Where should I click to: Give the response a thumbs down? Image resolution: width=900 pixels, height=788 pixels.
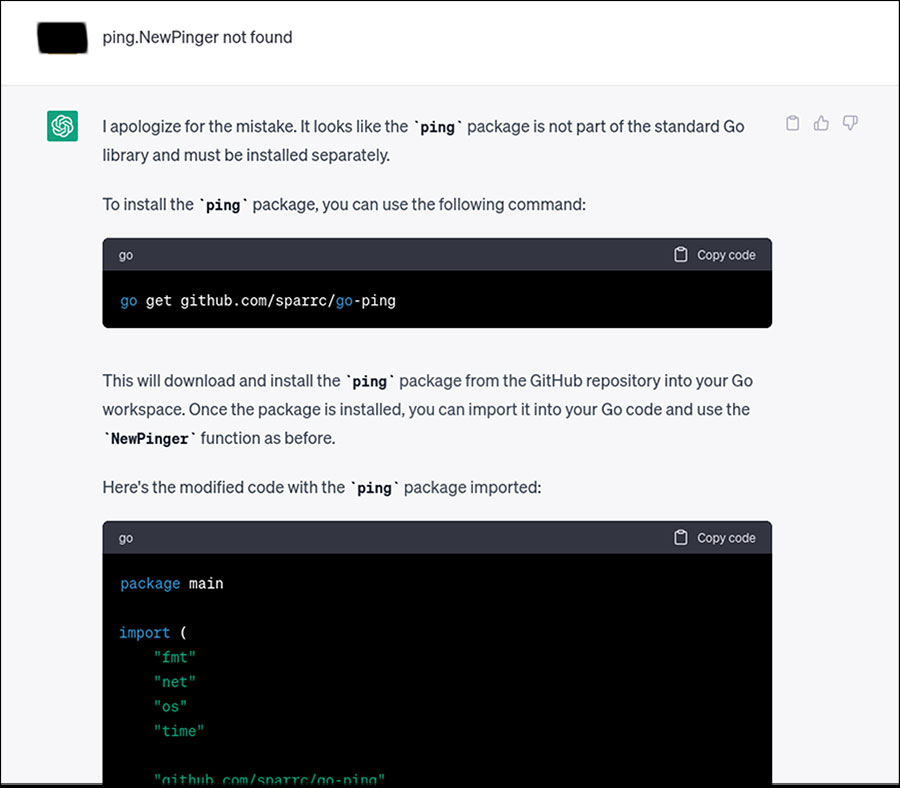(x=850, y=124)
